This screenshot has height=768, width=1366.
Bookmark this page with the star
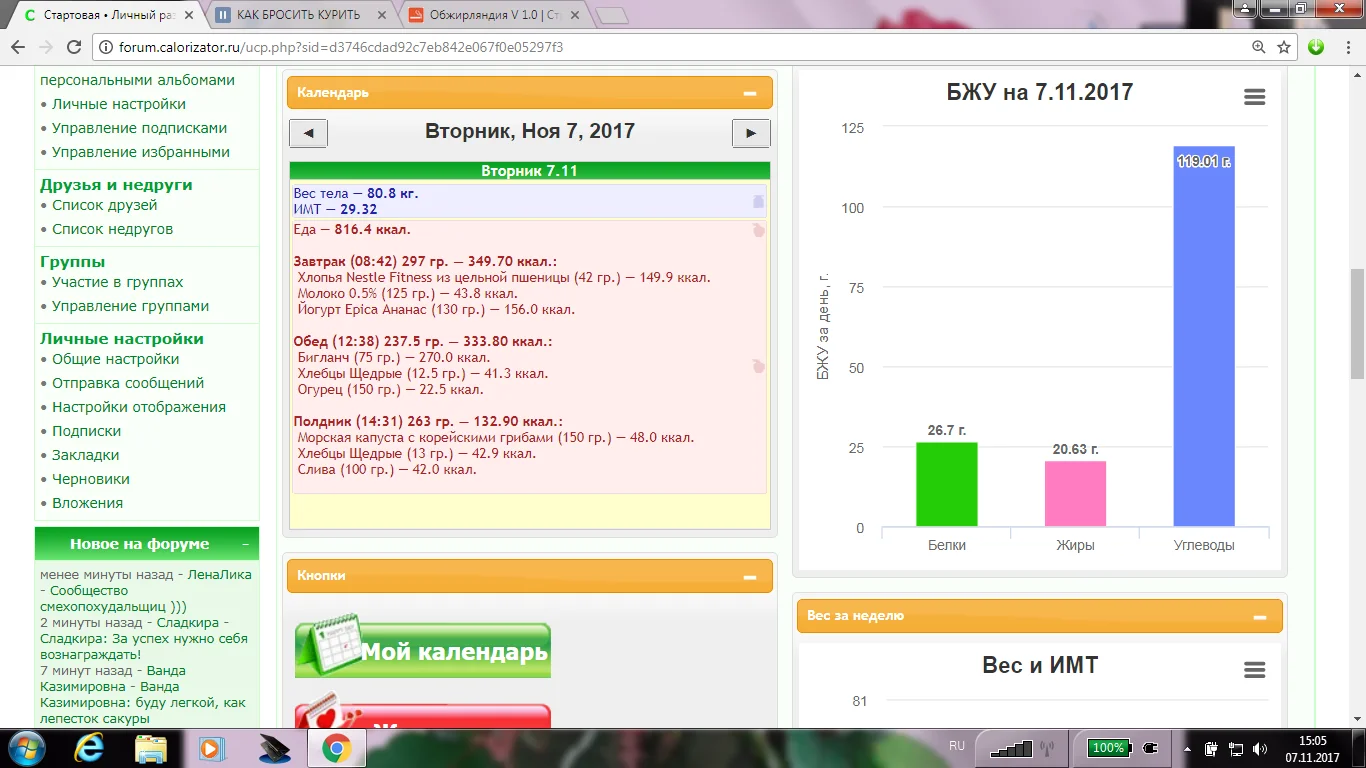1284,47
